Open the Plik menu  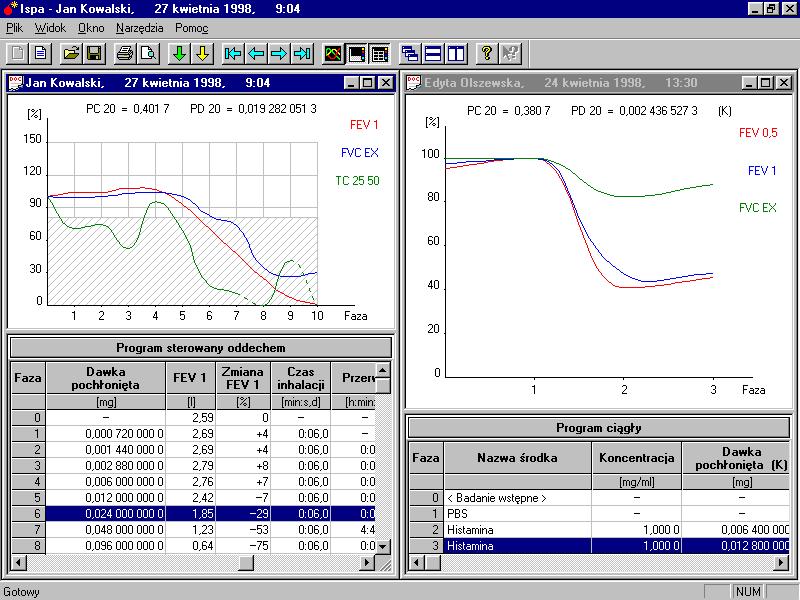[x=14, y=28]
